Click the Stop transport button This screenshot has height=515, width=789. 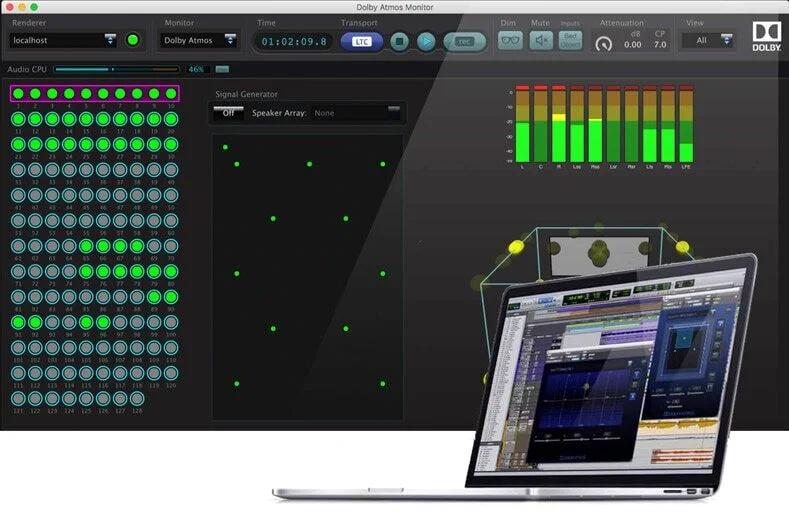(x=400, y=41)
